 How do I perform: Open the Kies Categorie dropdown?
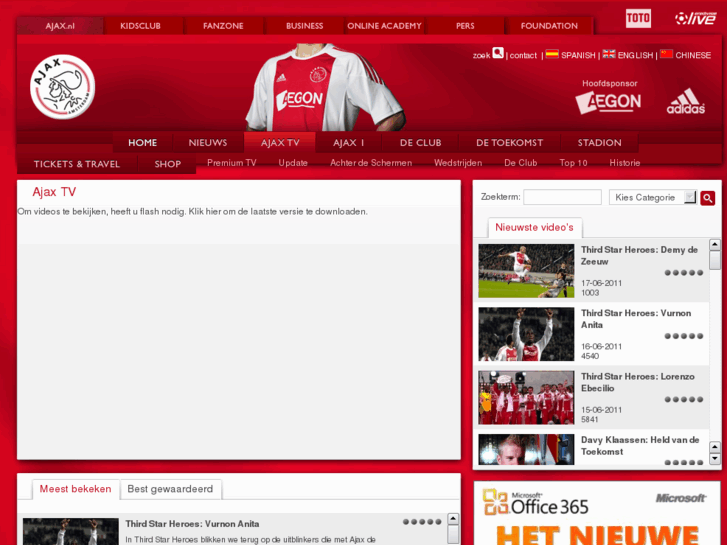click(652, 197)
